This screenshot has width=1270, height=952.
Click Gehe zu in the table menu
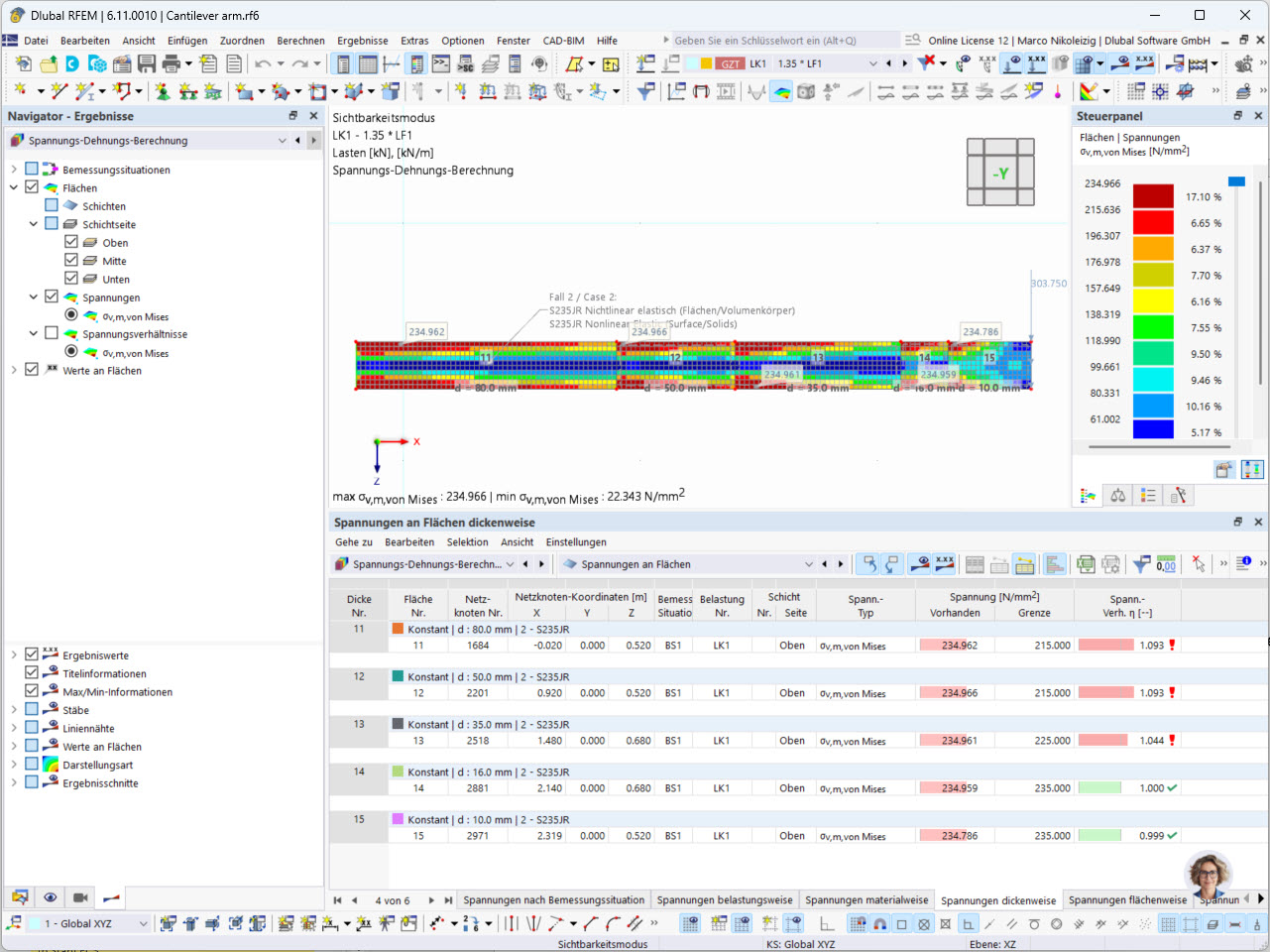[x=354, y=542]
